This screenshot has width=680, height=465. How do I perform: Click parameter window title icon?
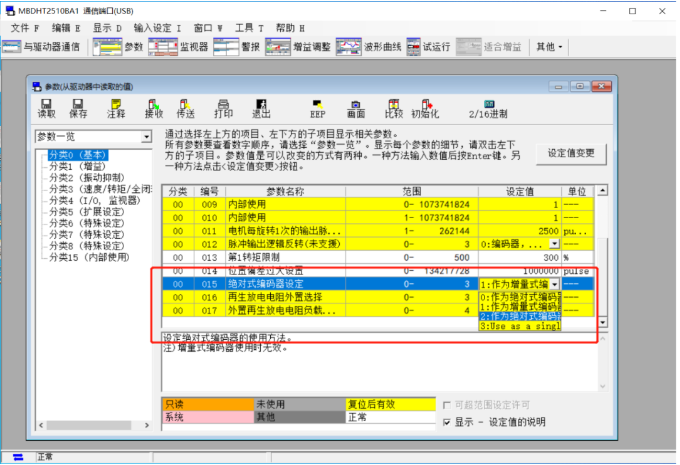click(x=36, y=86)
